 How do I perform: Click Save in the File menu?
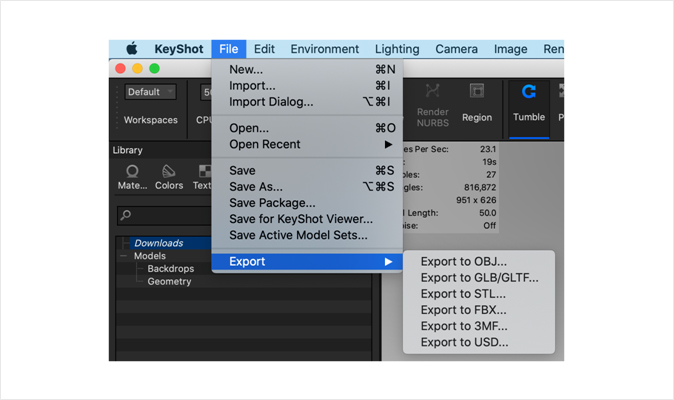click(x=307, y=171)
